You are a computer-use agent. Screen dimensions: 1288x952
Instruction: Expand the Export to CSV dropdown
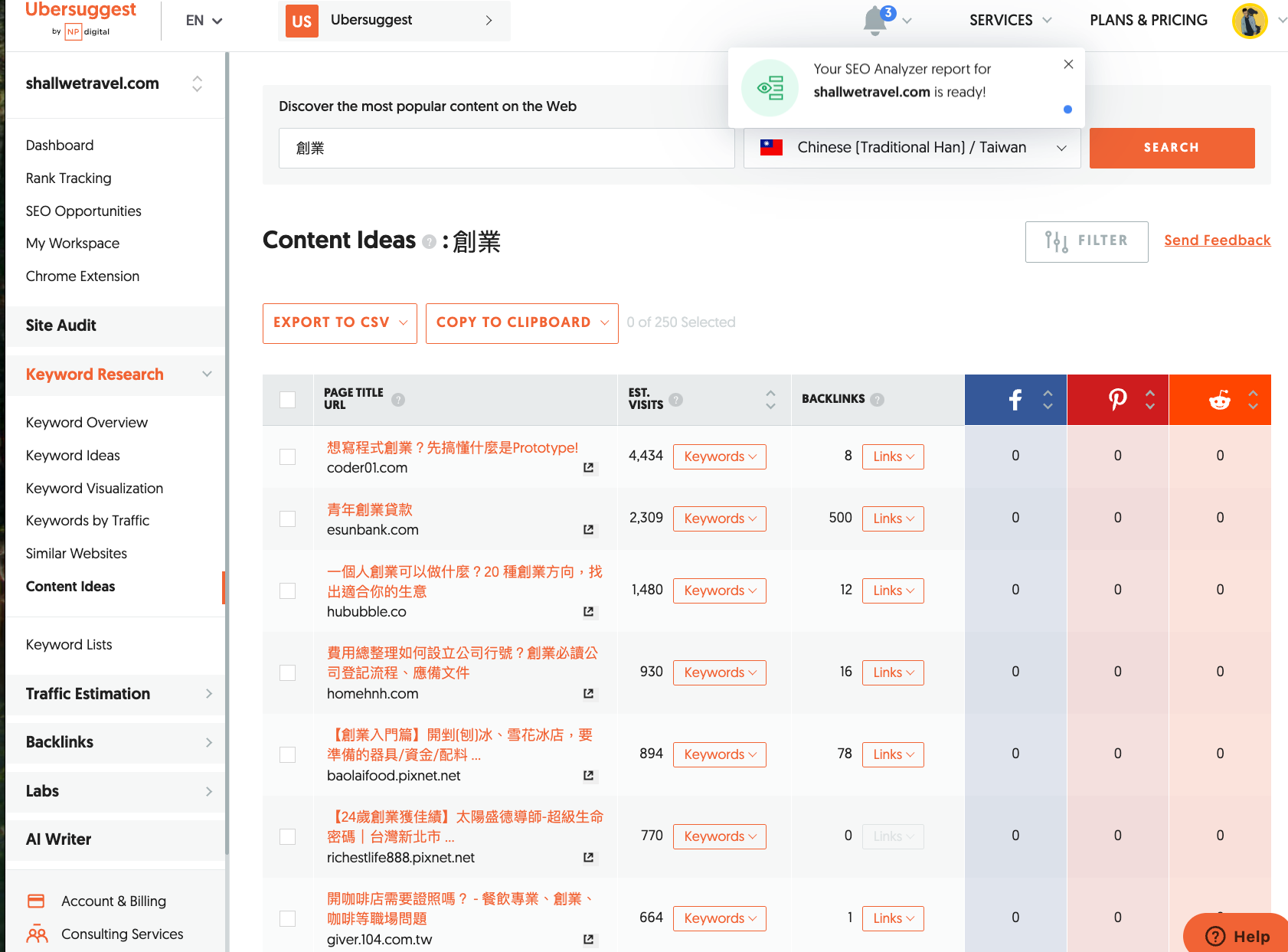(340, 323)
